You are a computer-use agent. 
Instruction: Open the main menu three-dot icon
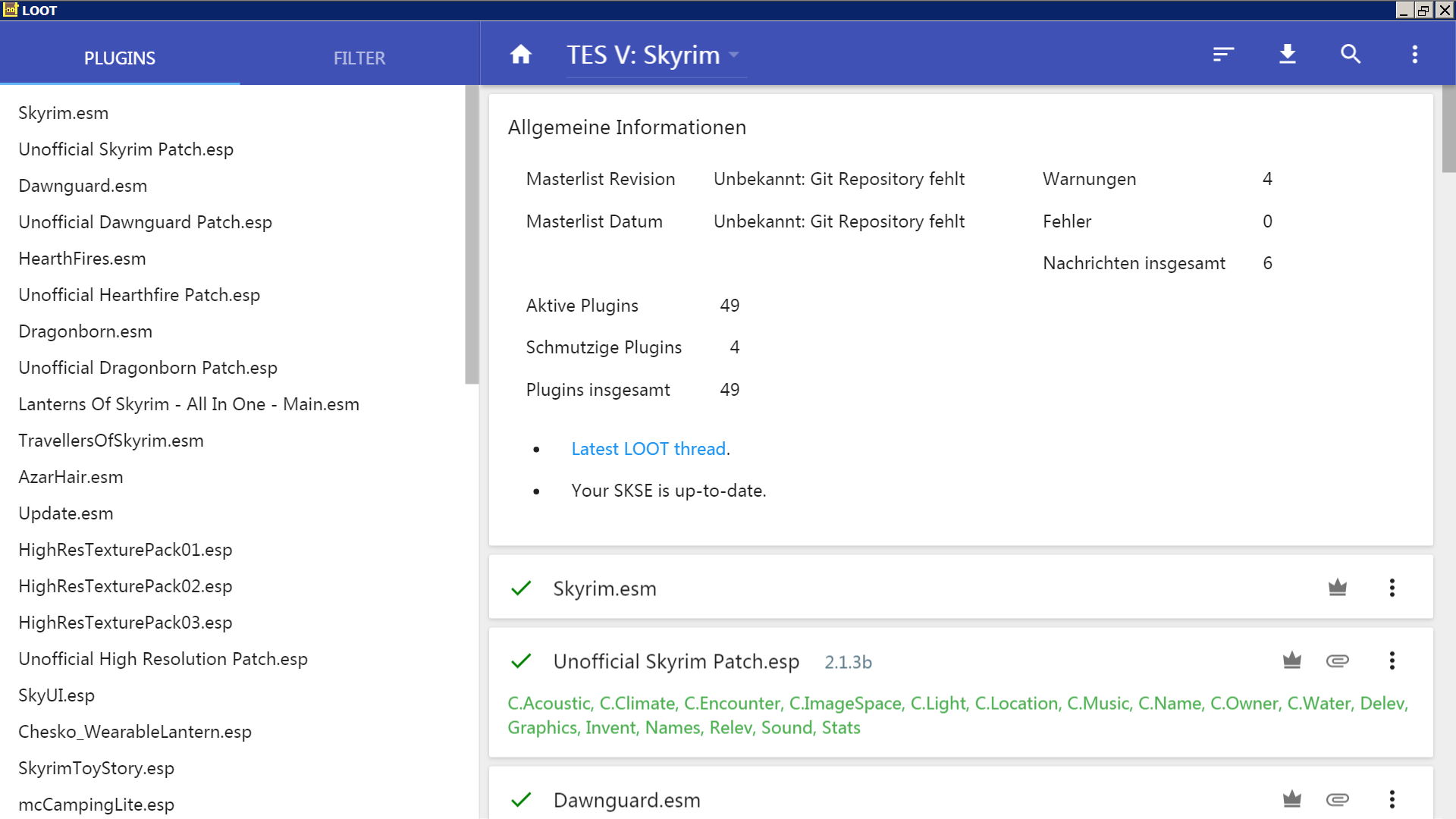coord(1414,55)
